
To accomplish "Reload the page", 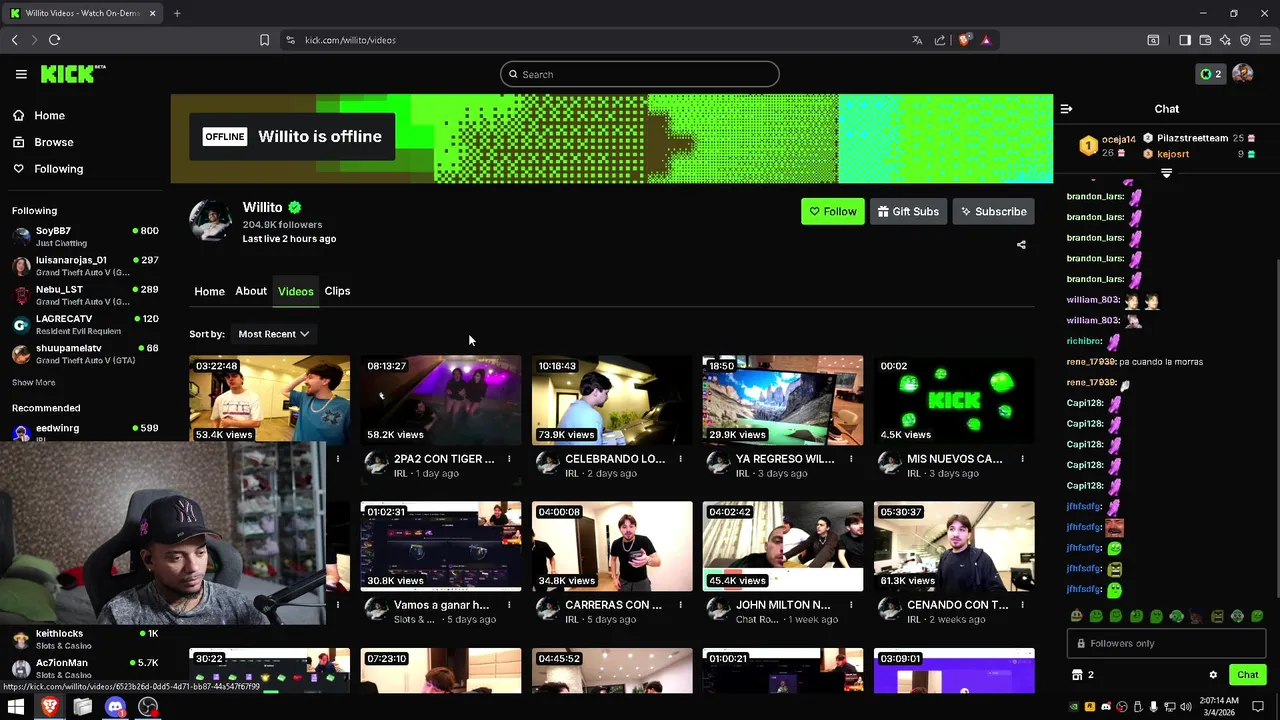I will 54,40.
